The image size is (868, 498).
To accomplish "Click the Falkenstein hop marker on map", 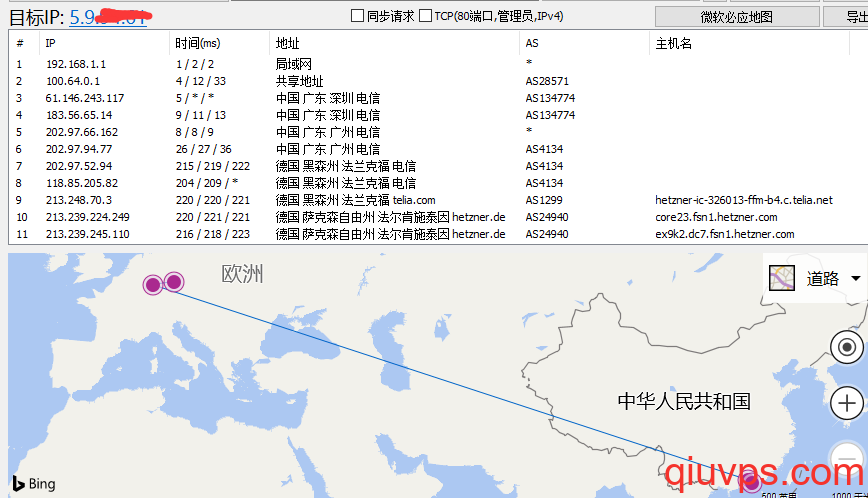I will pyautogui.click(x=174, y=282).
